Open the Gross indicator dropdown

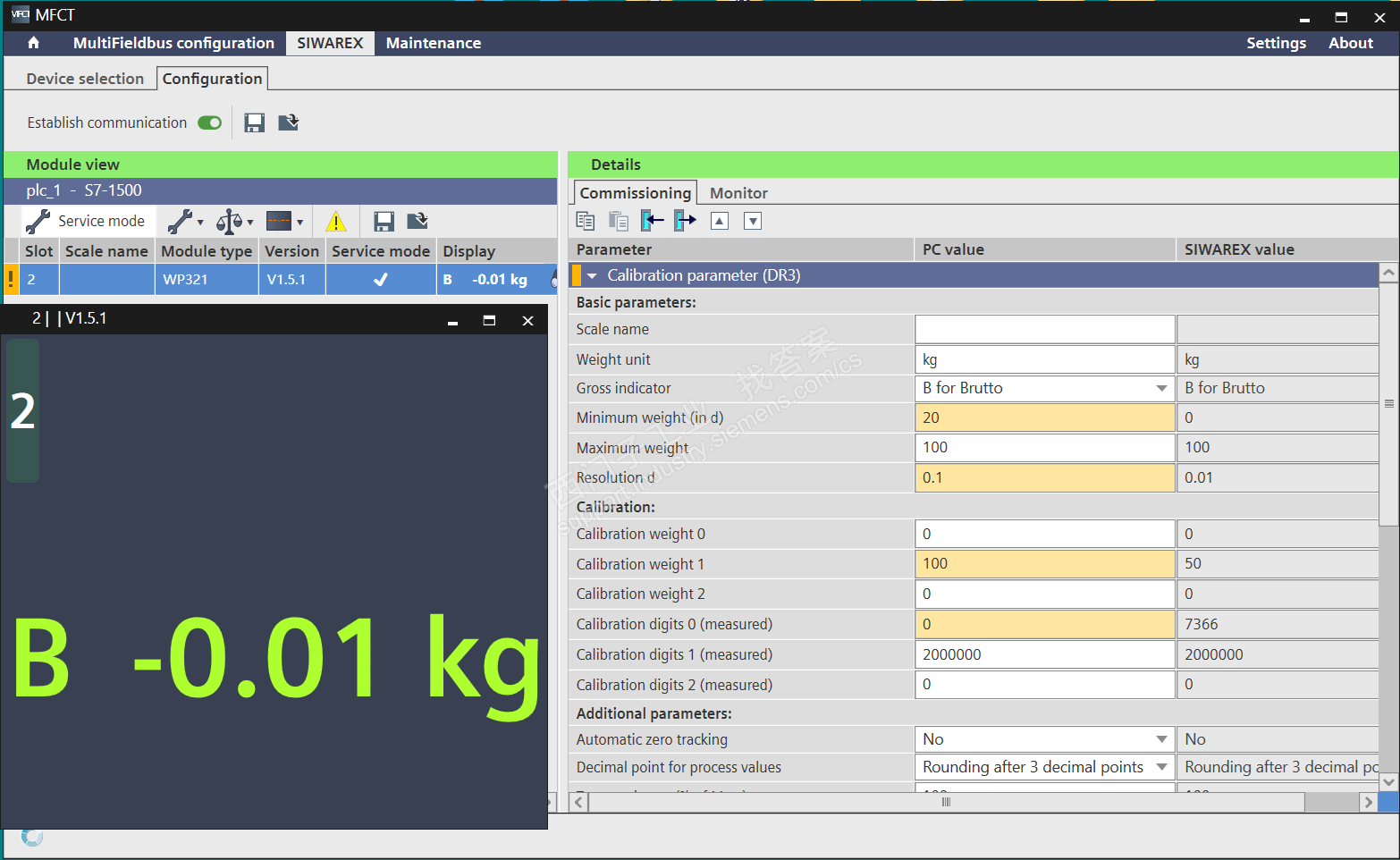tap(1161, 388)
